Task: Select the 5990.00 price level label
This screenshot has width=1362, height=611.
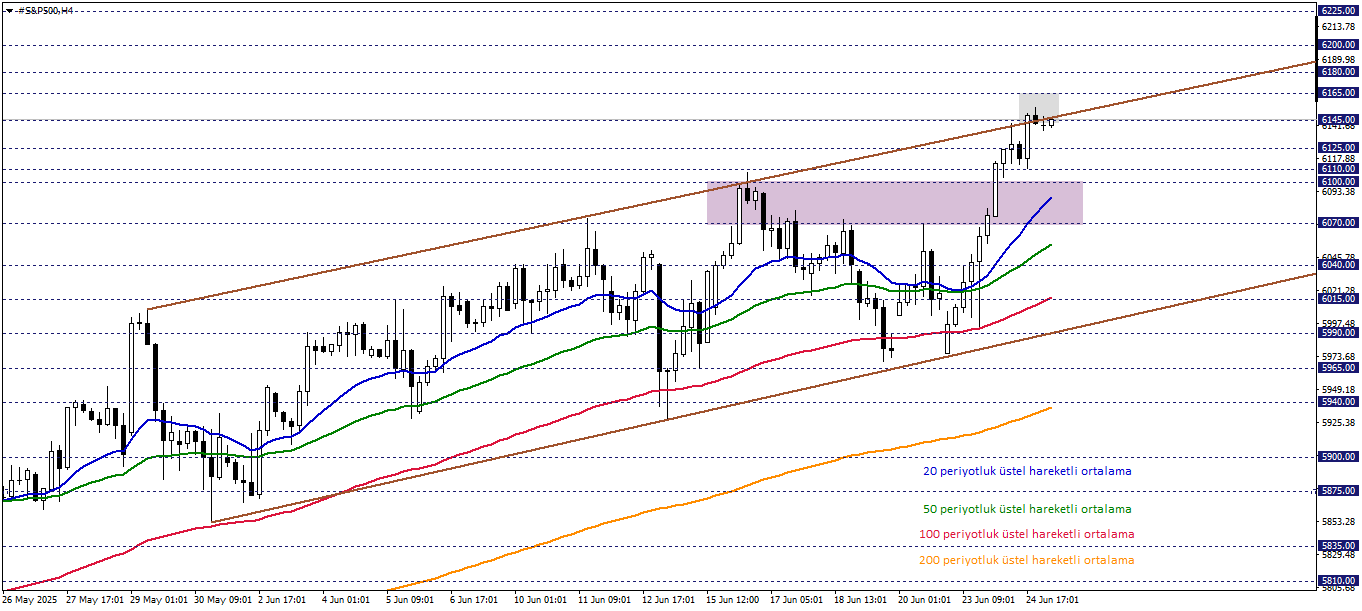Action: click(x=1338, y=333)
